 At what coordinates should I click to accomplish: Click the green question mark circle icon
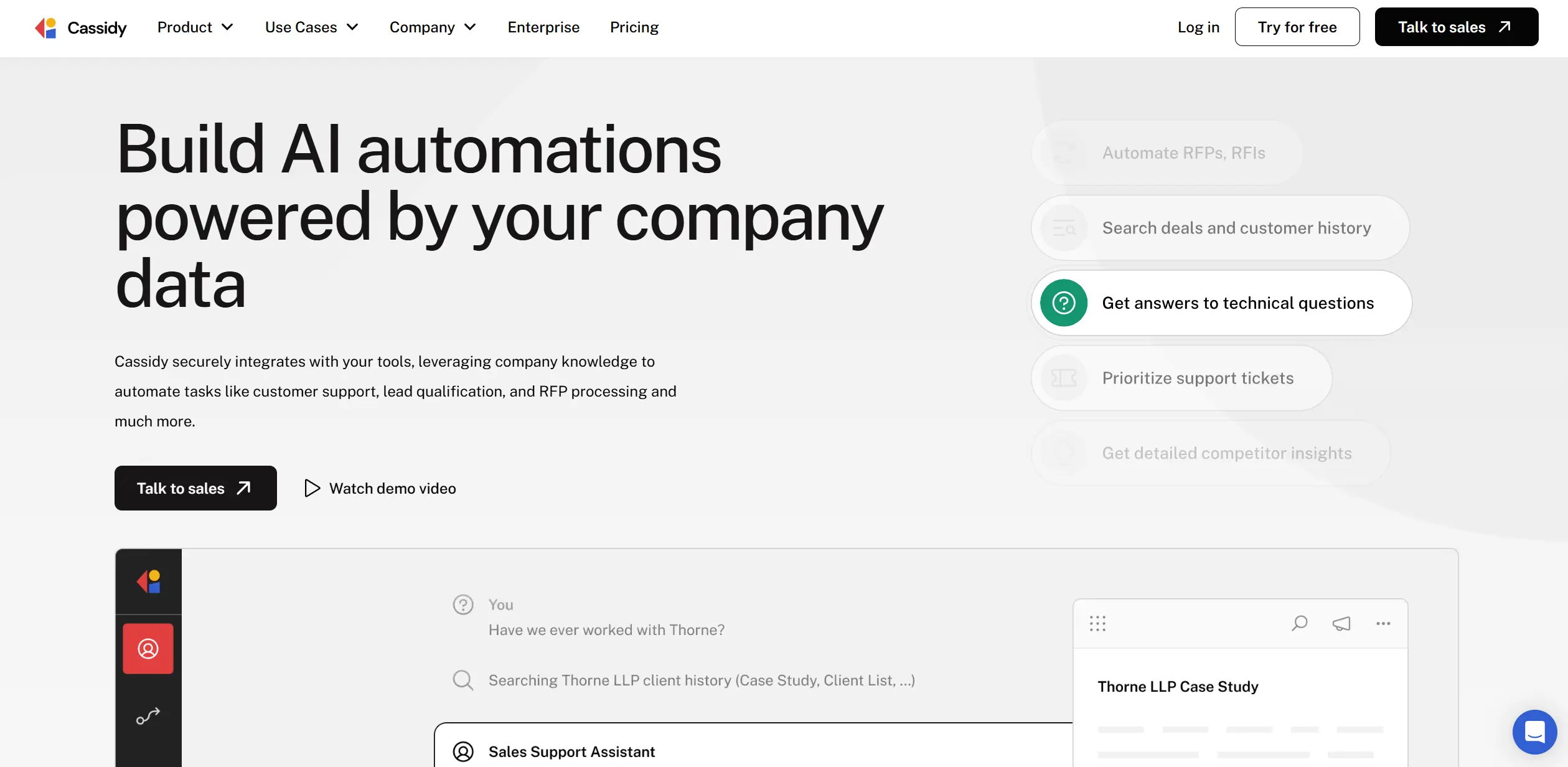click(x=1064, y=303)
